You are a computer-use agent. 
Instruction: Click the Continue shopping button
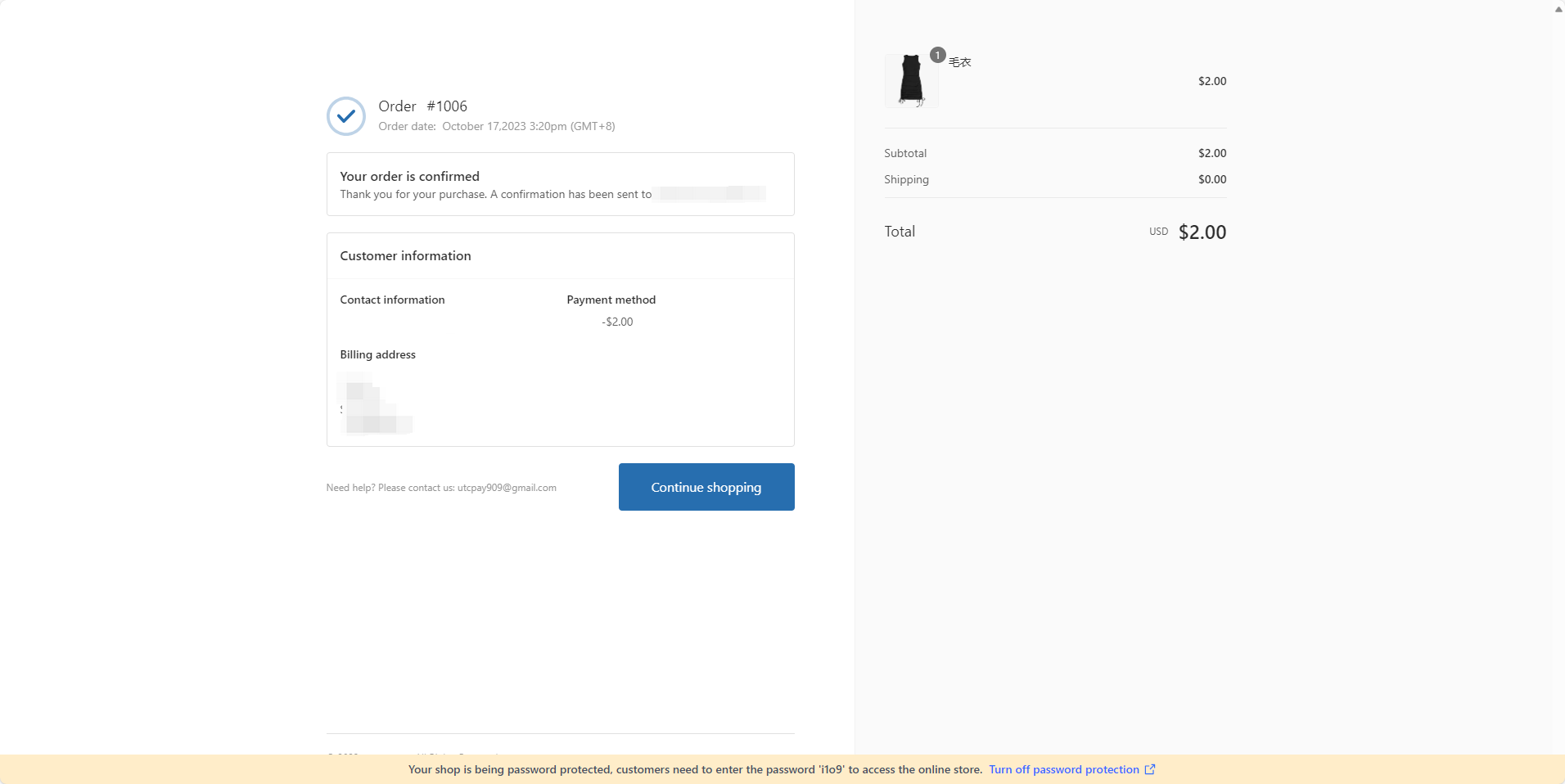pyautogui.click(x=706, y=487)
